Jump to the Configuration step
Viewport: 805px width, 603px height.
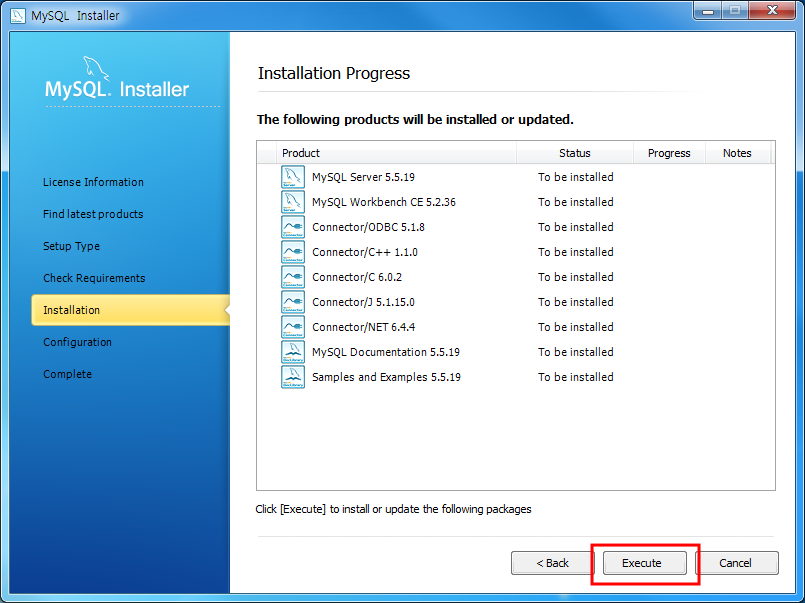coord(77,342)
